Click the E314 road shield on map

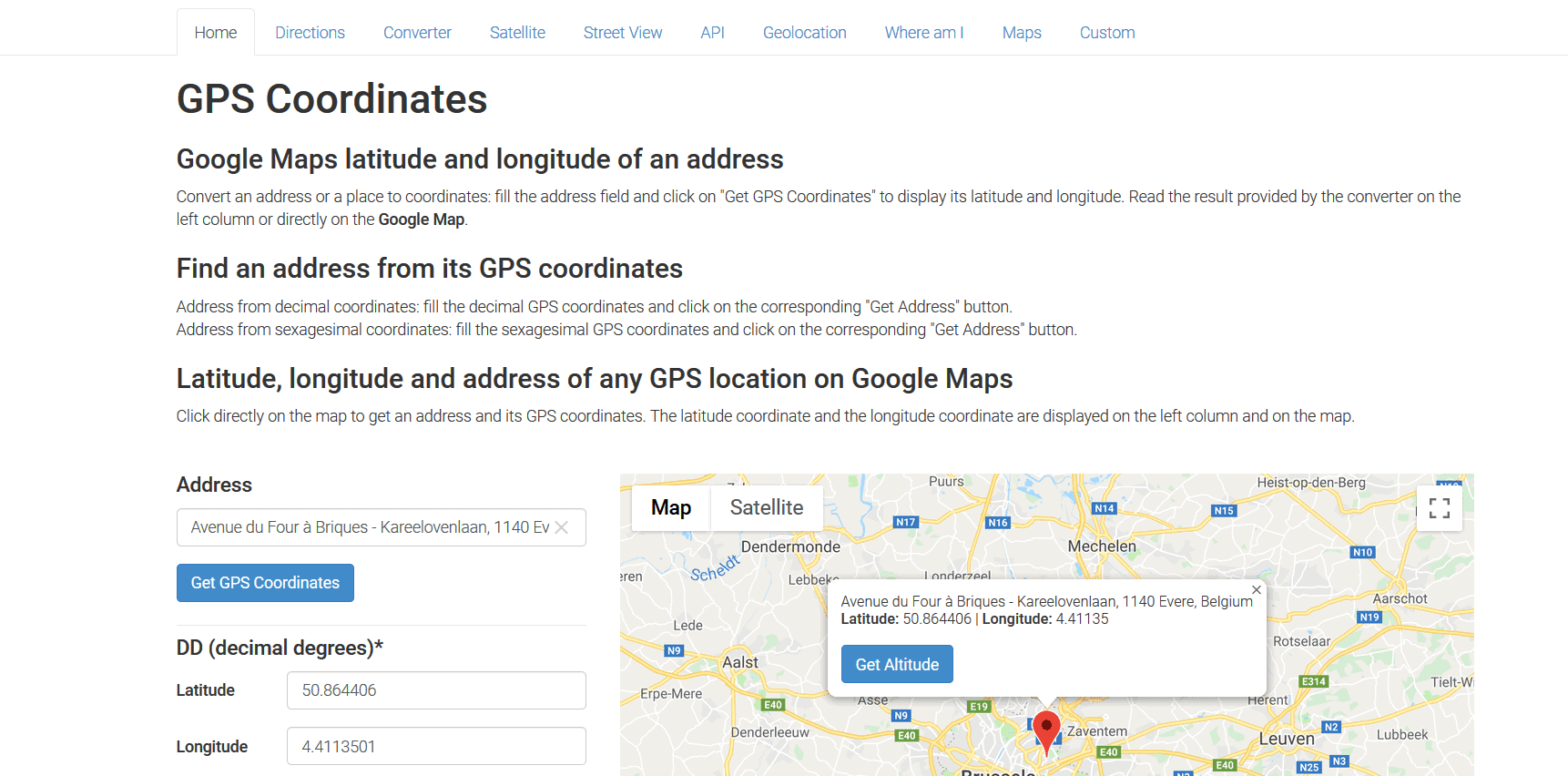click(1314, 681)
